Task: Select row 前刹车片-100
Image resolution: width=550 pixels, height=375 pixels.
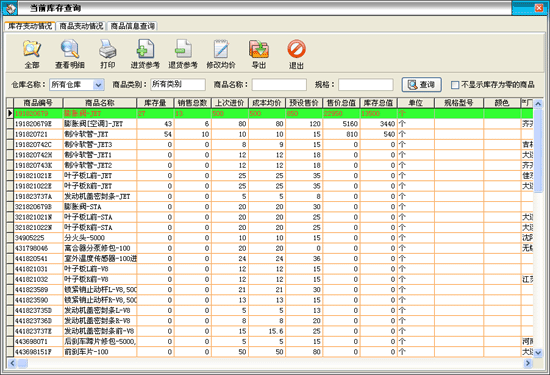Action: (x=270, y=352)
